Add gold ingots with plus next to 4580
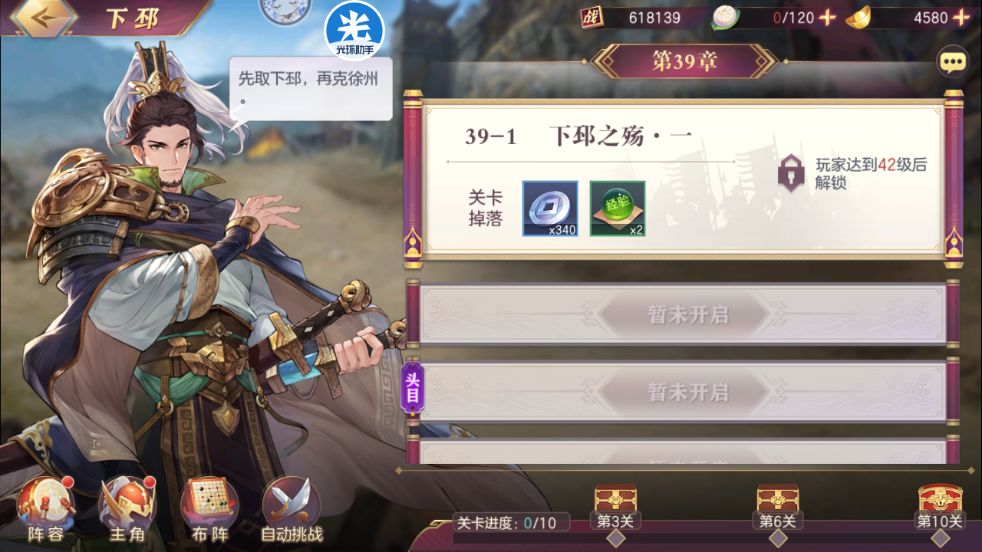982x552 pixels. (x=961, y=18)
